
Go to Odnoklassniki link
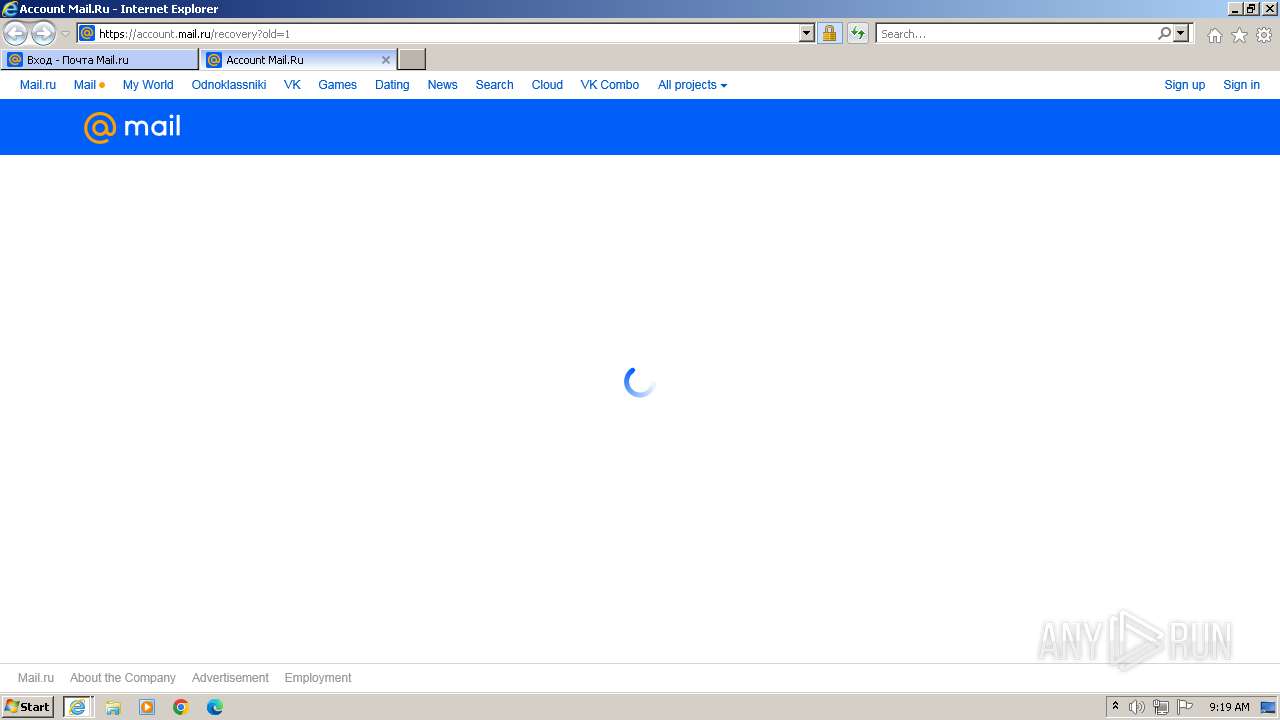point(229,85)
